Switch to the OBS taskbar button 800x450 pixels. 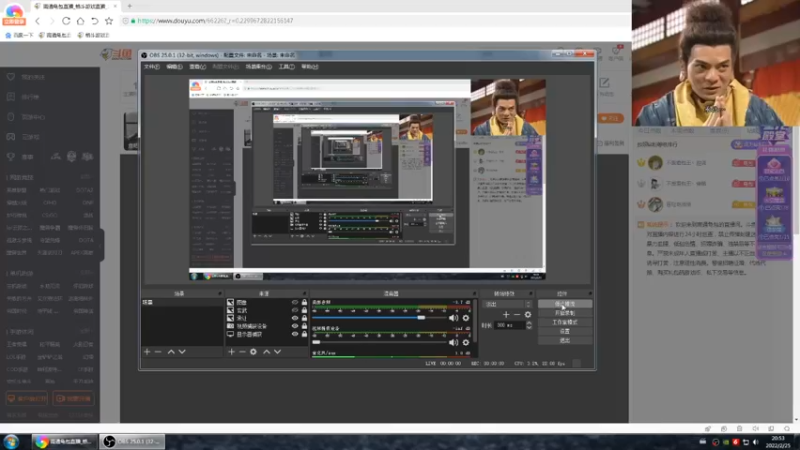click(x=133, y=442)
